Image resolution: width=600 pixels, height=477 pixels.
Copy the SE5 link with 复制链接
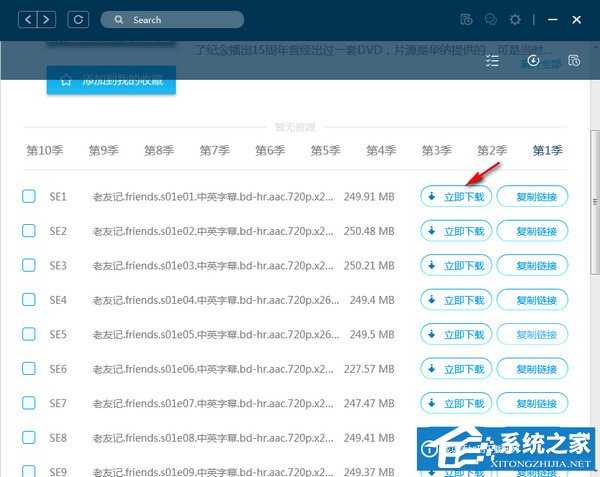tap(532, 334)
